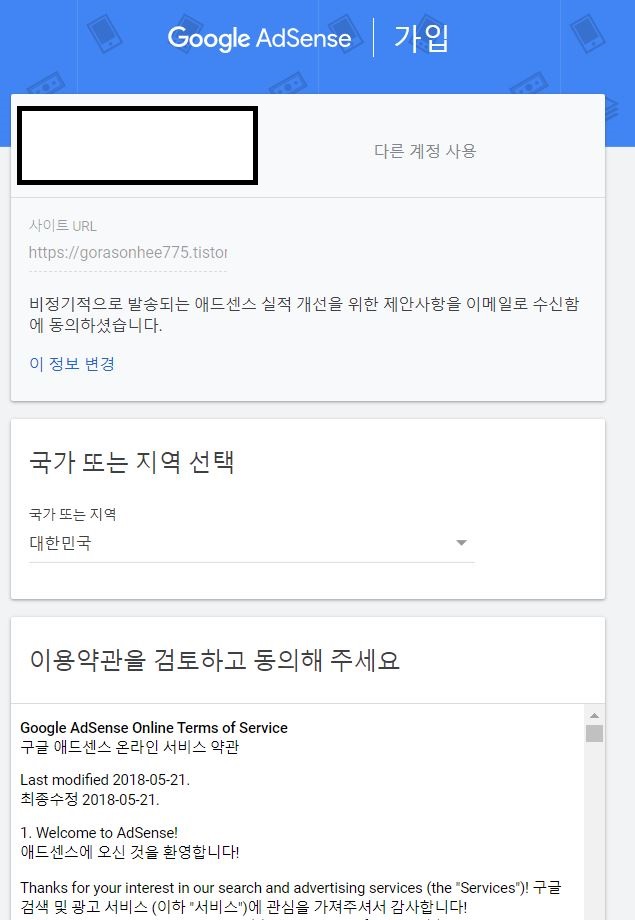635x920 pixels.
Task: Click the '이 정보 변경' link
Action: tap(72, 364)
